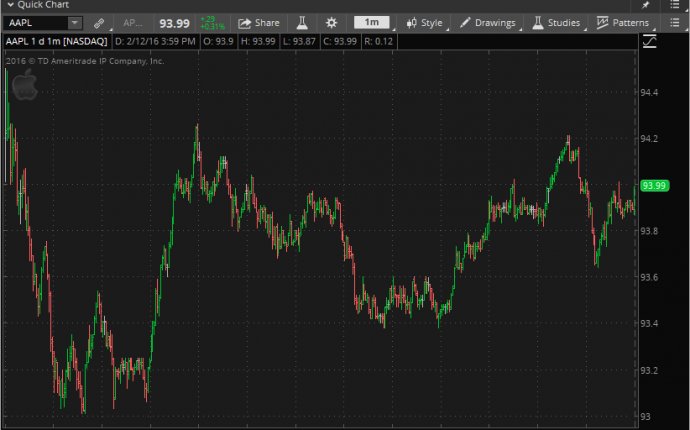Open the Studies menu

click(x=556, y=23)
